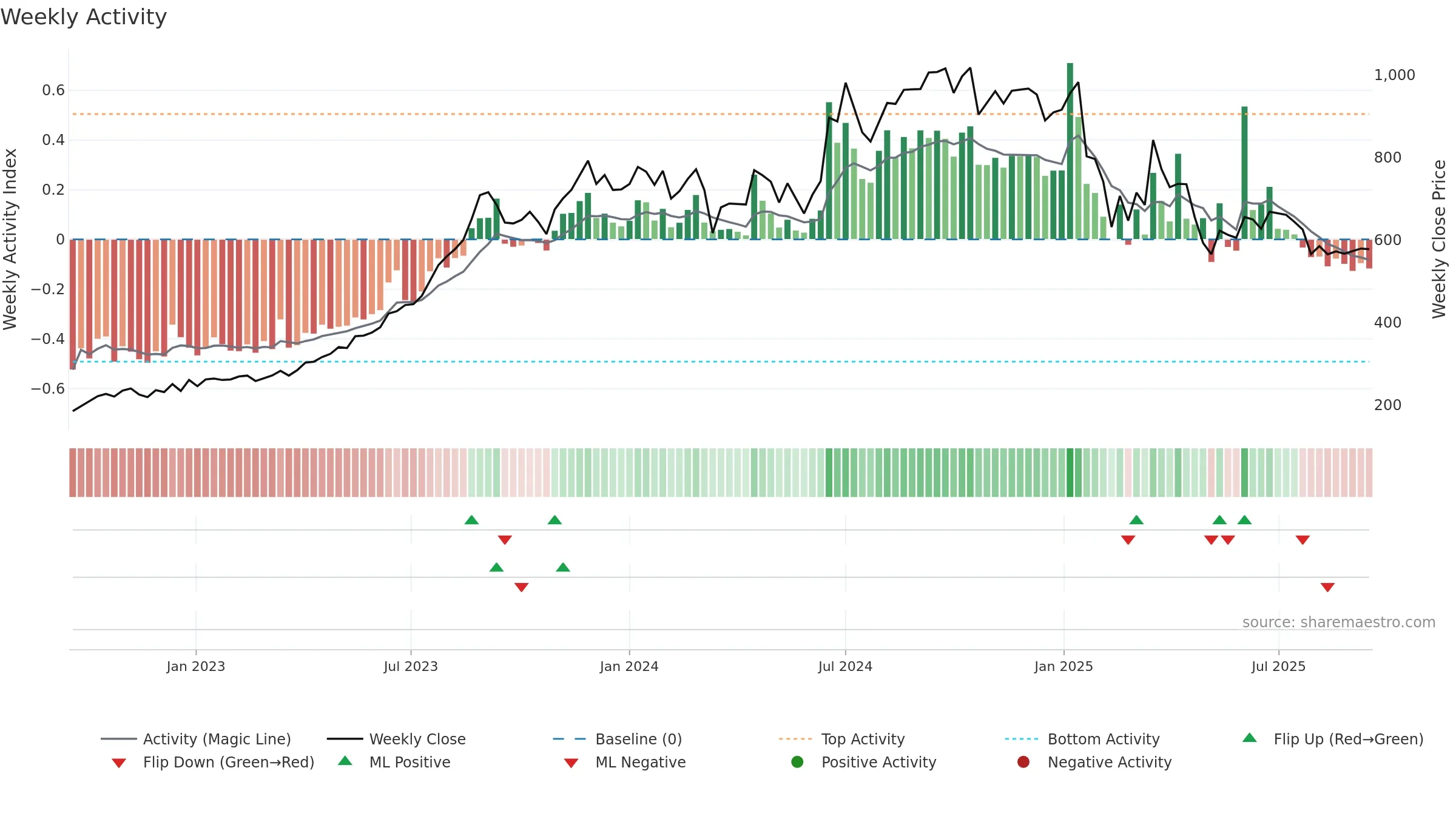Toggle the Positive Activity legend entry
Screen dimensions: 1456x819
click(864, 762)
